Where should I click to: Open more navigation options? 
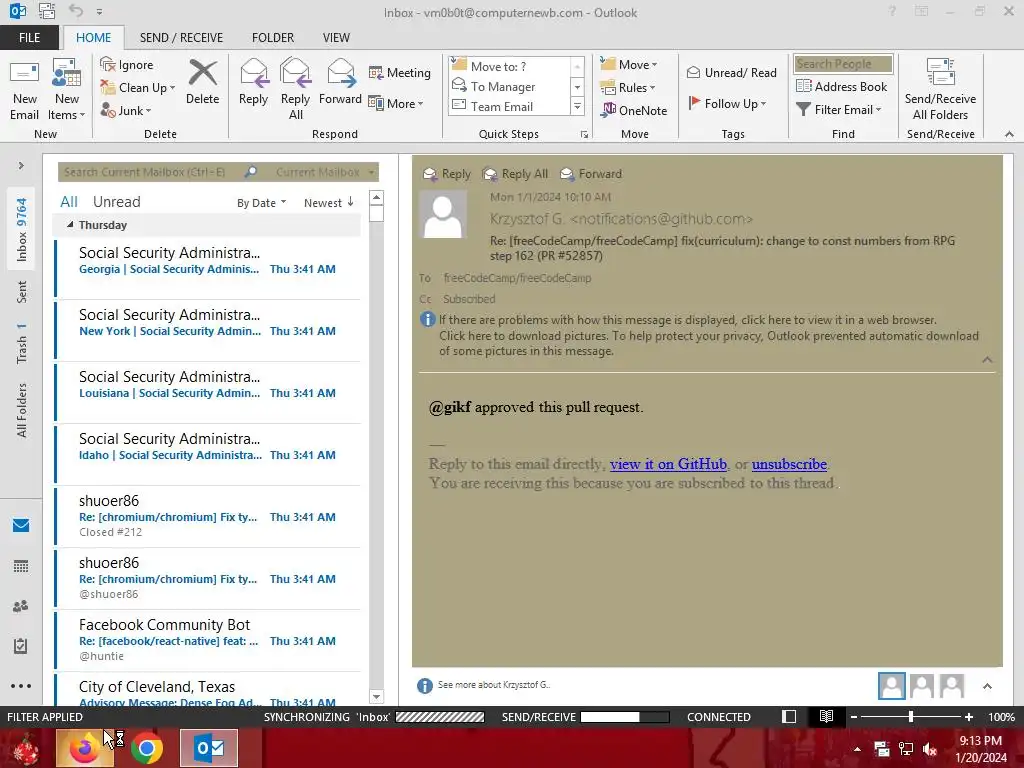pyautogui.click(x=21, y=686)
